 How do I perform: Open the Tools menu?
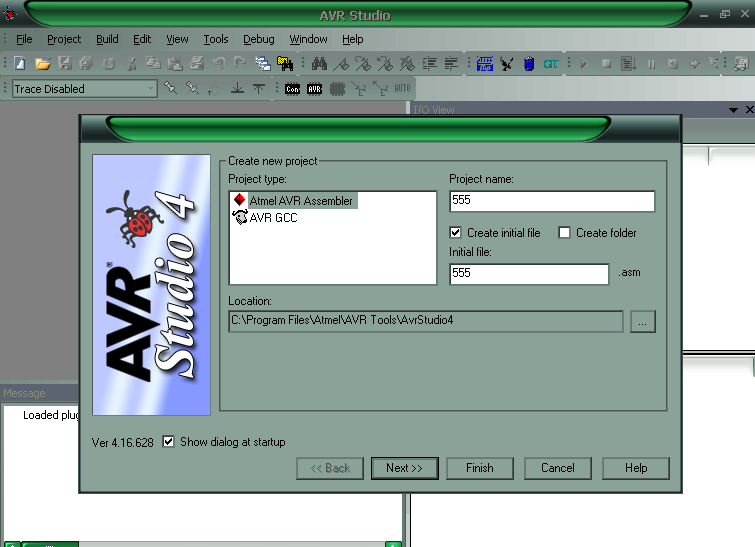216,39
